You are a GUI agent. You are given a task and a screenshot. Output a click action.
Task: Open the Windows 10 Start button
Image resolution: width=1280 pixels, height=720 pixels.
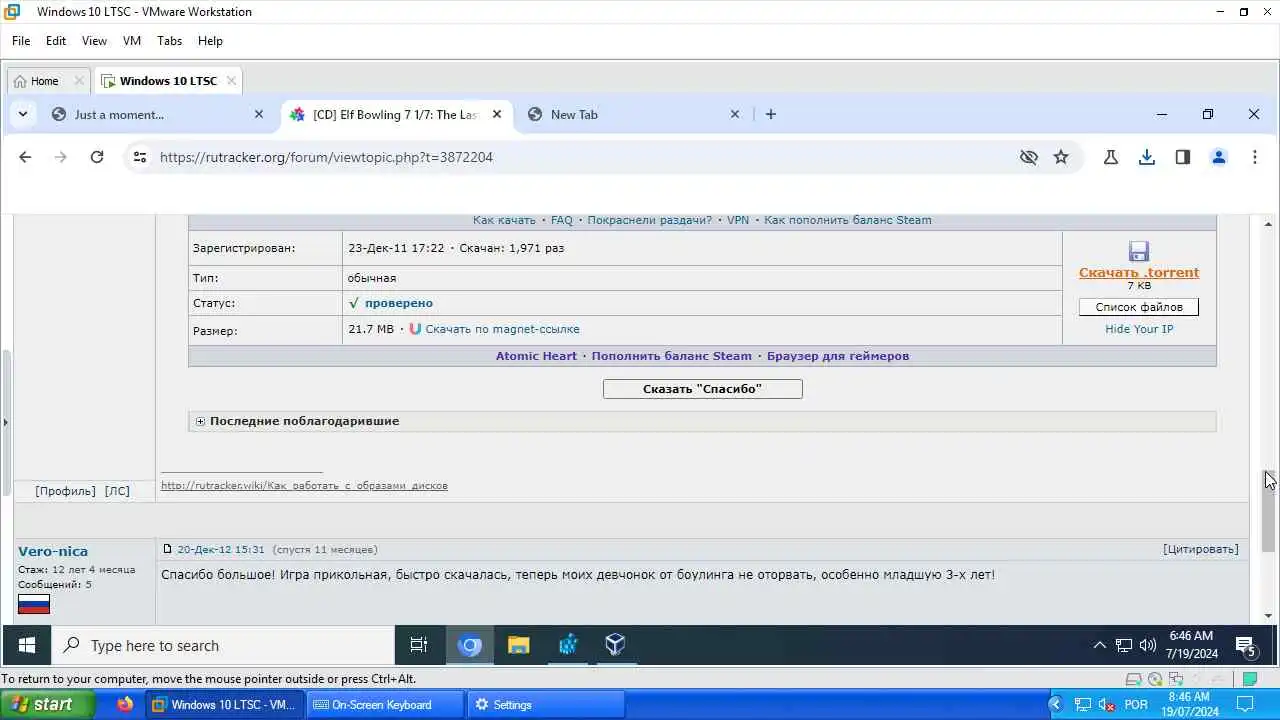pos(26,646)
